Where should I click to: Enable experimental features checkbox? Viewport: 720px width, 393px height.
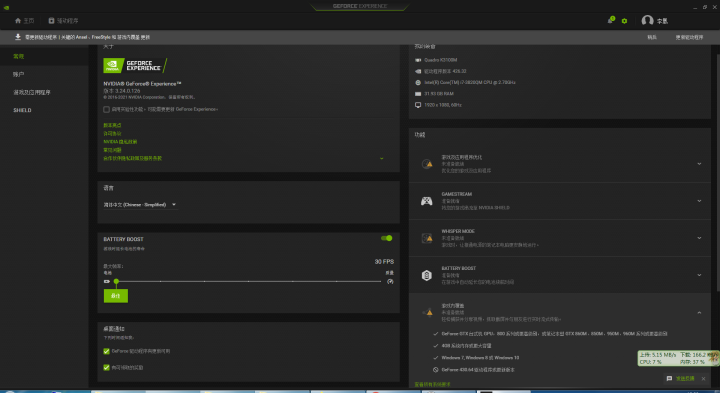point(107,109)
